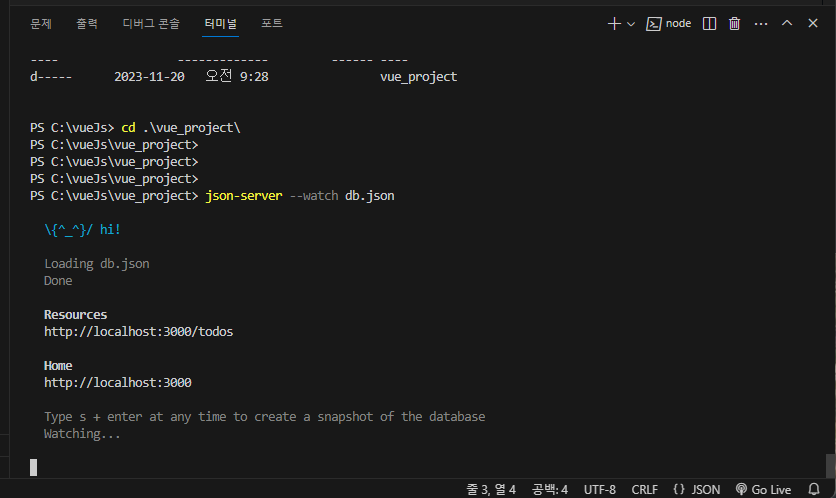Image resolution: width=836 pixels, height=498 pixels.
Task: Open notifications bell icon
Action: 814,489
